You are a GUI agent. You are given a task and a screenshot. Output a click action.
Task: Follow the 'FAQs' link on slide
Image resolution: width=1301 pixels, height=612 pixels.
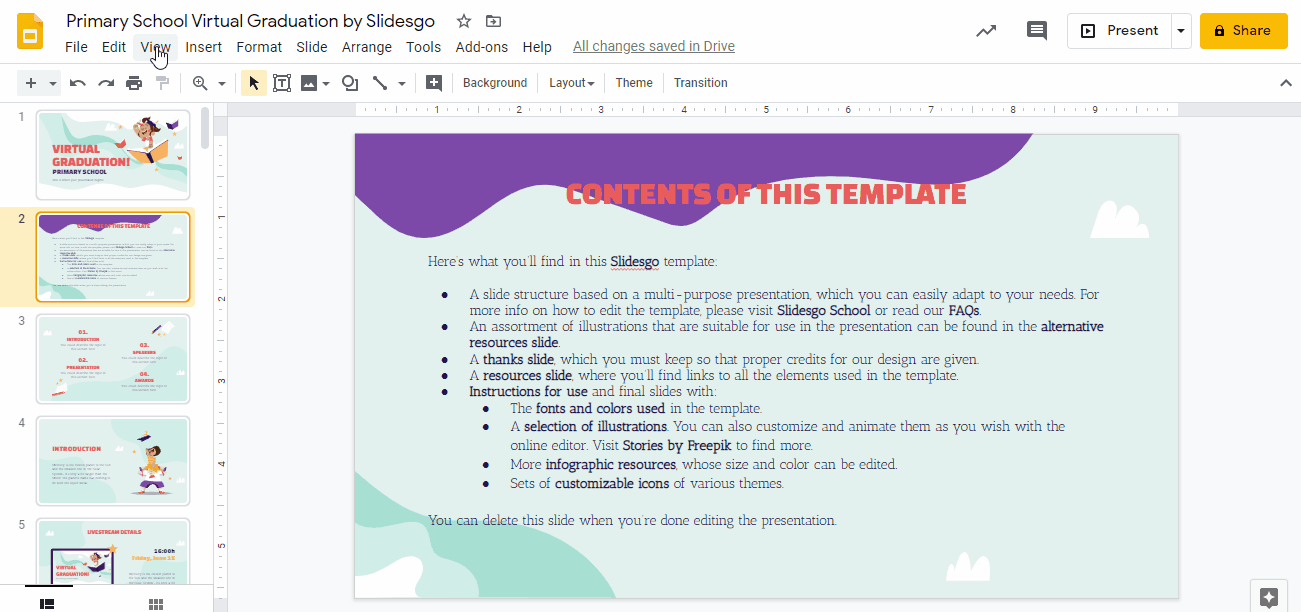pos(964,311)
